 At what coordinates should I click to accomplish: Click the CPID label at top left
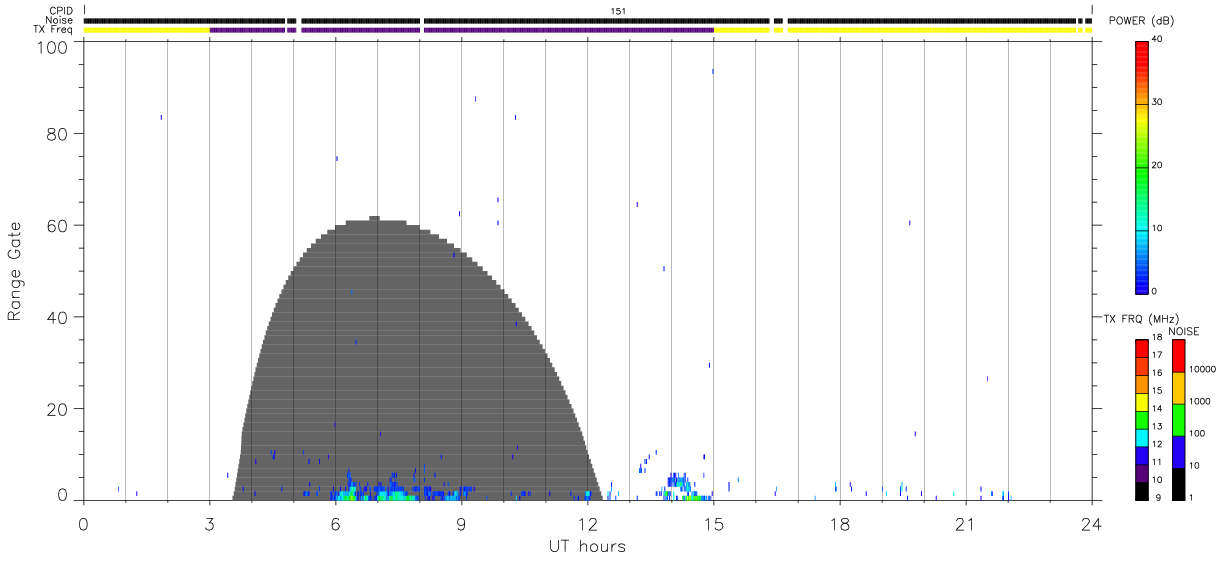(x=61, y=11)
